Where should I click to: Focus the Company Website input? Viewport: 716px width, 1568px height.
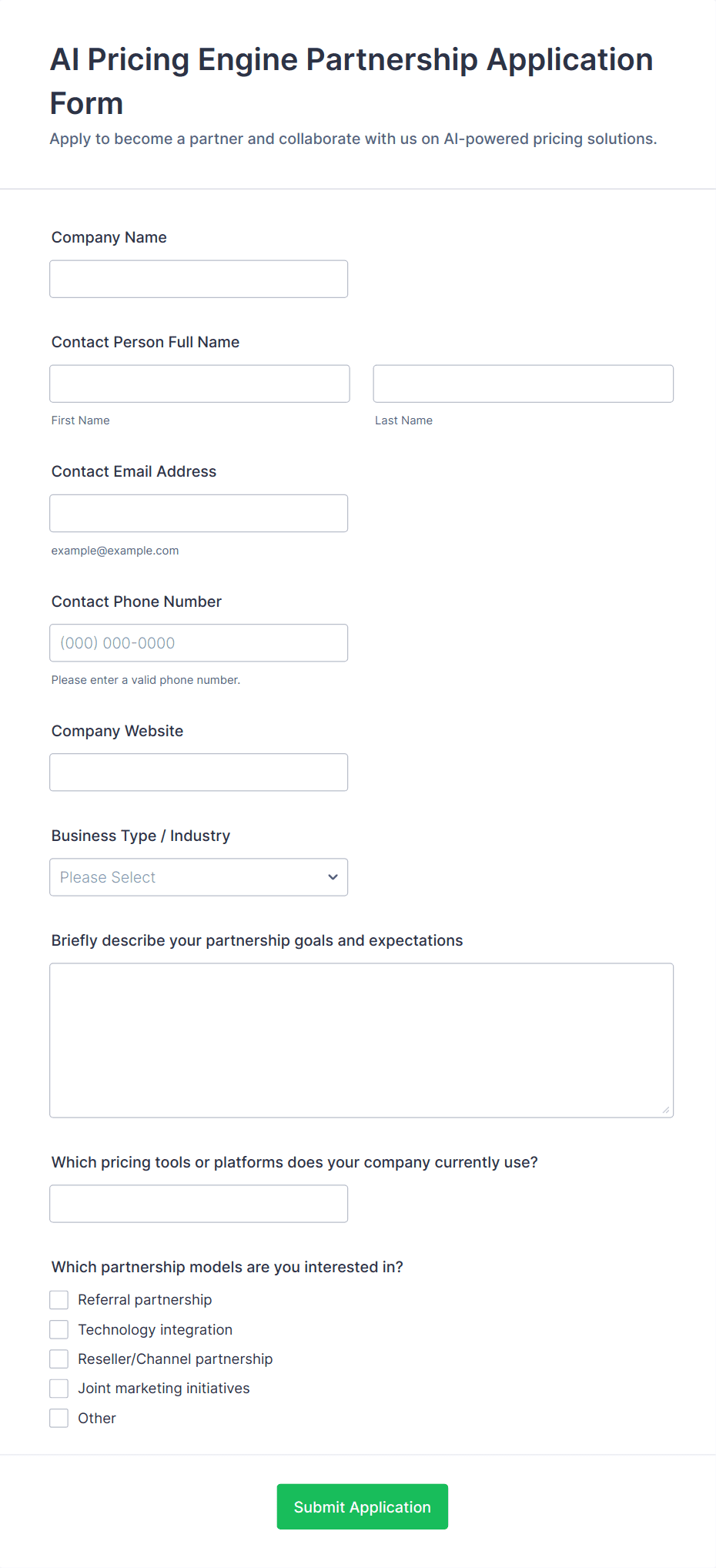[199, 772]
